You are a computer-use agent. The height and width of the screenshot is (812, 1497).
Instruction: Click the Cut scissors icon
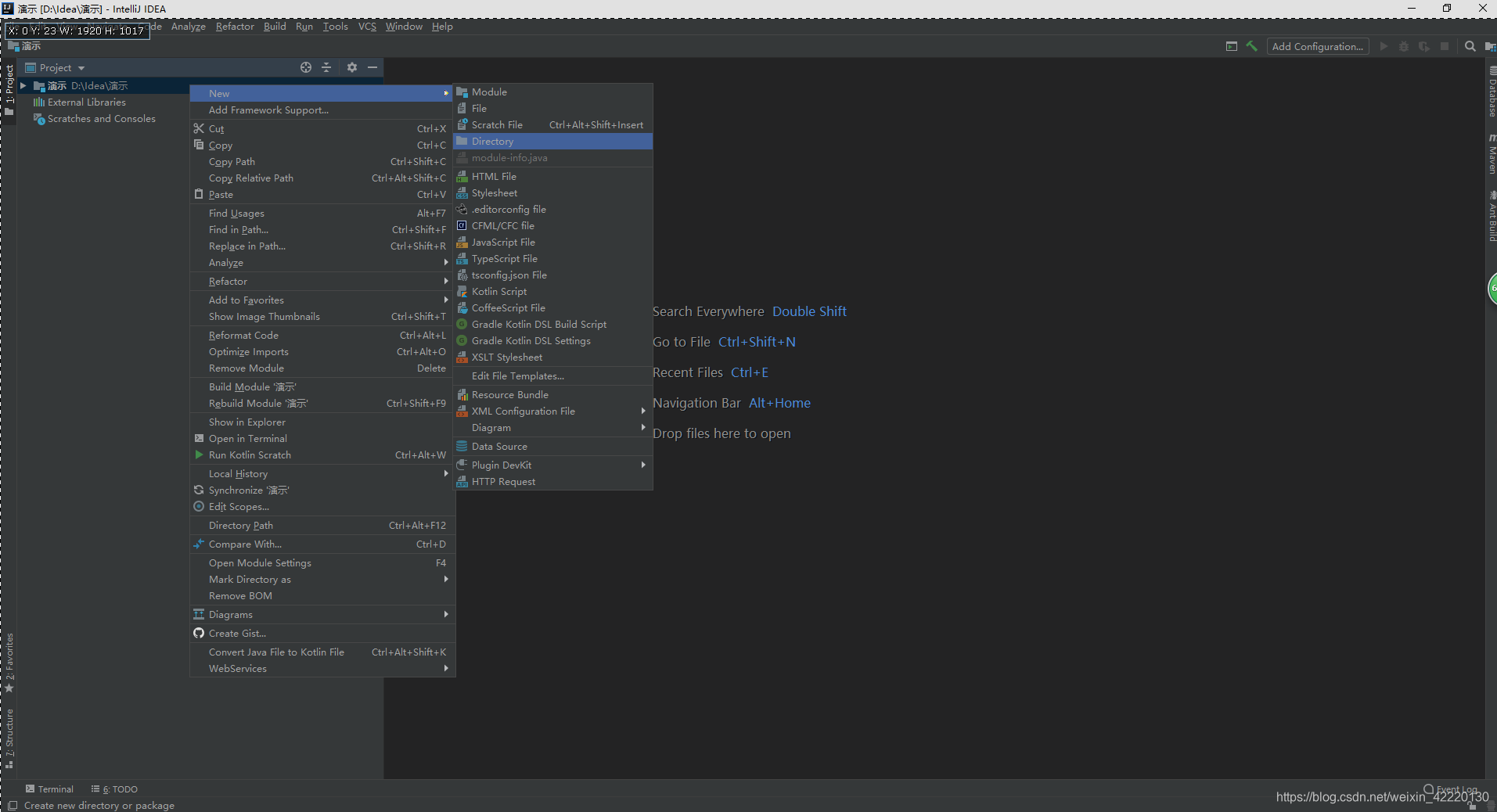pyautogui.click(x=199, y=128)
